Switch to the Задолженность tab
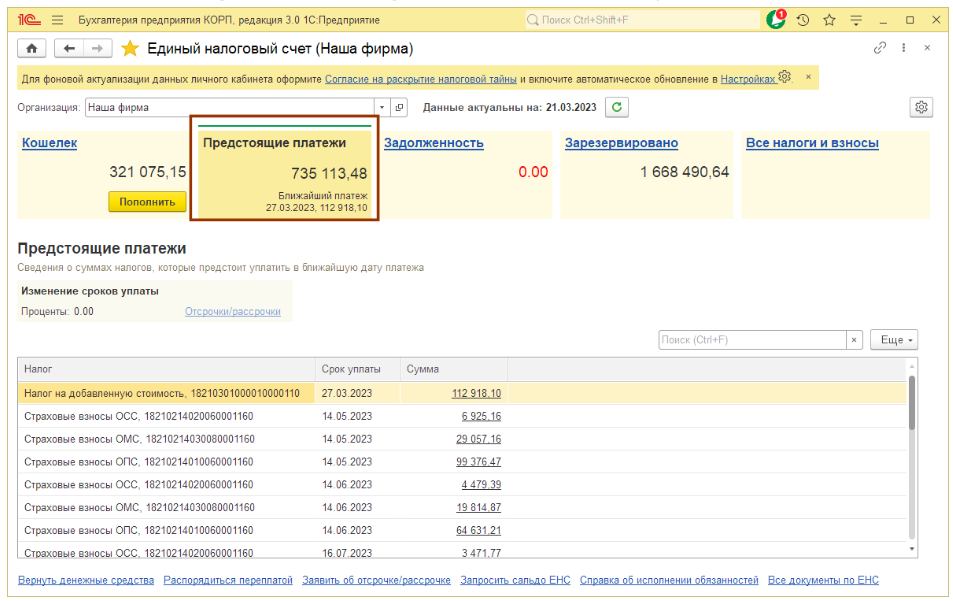This screenshot has width=953, height=601. pos(434,143)
